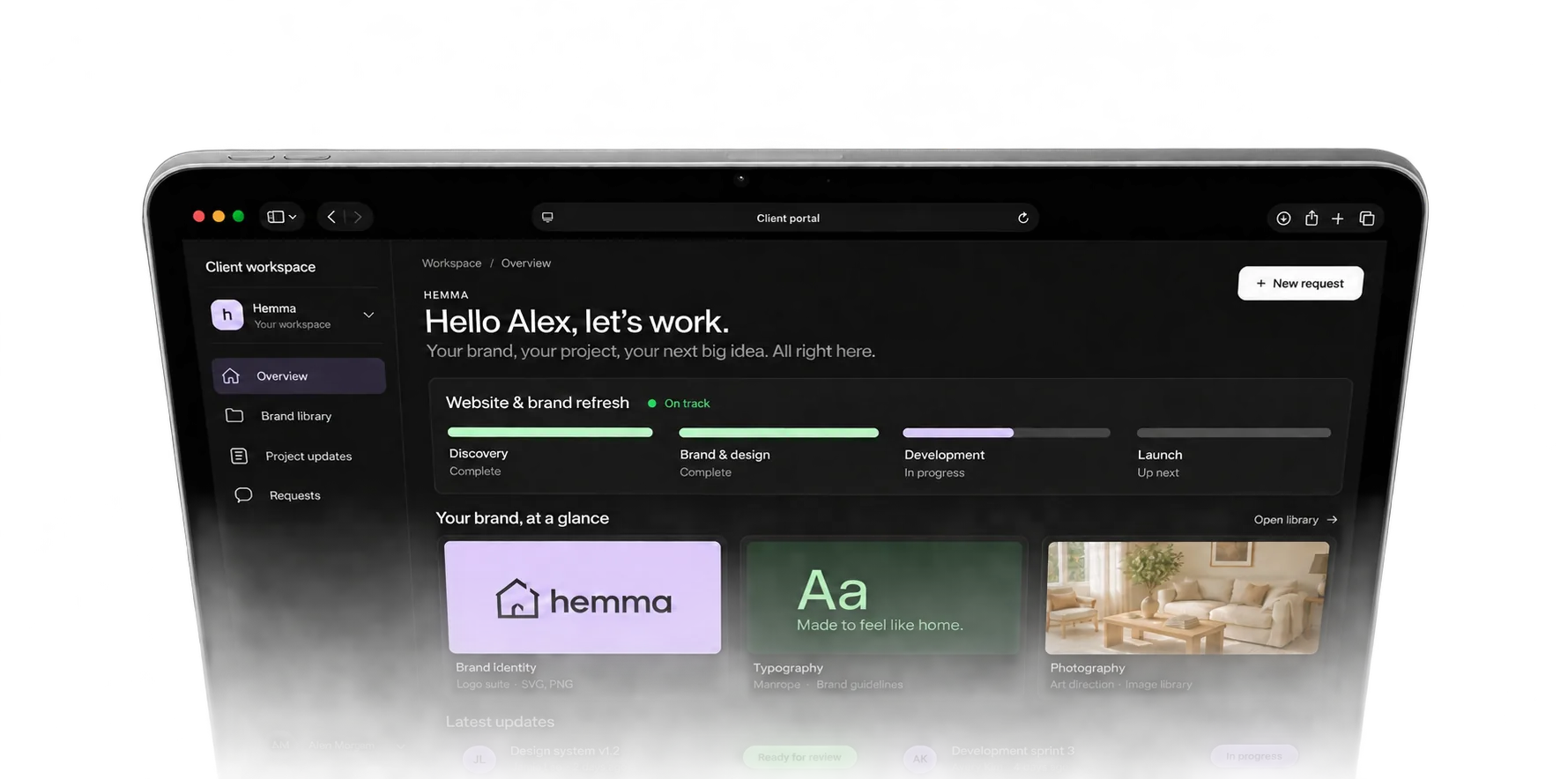Click the Project updates document icon
The height and width of the screenshot is (779, 1568).
(239, 456)
